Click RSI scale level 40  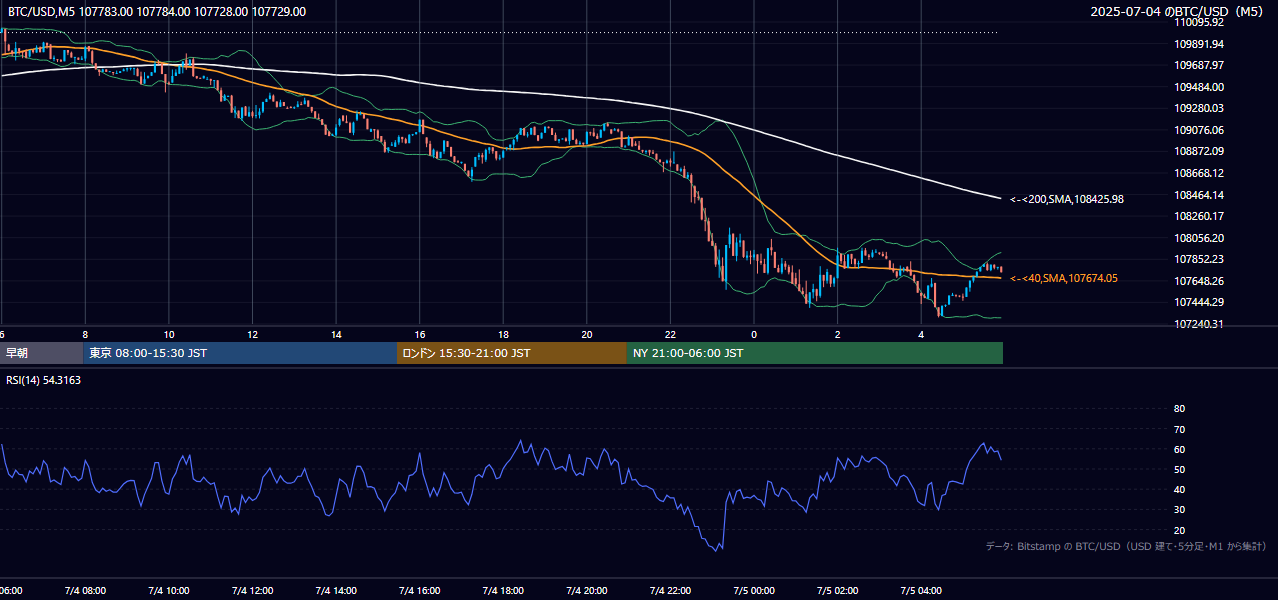1179,489
